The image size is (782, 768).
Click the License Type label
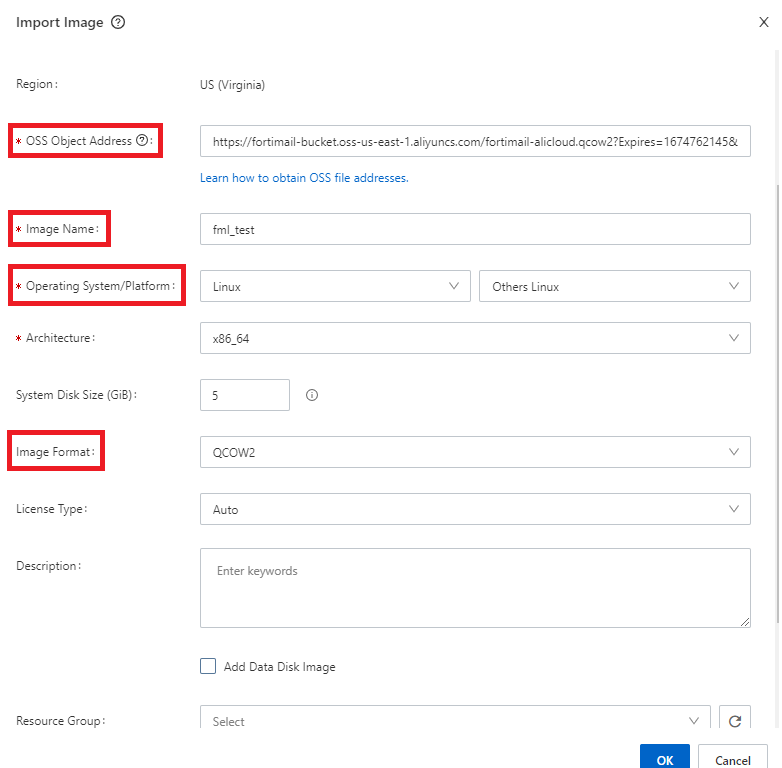51,509
